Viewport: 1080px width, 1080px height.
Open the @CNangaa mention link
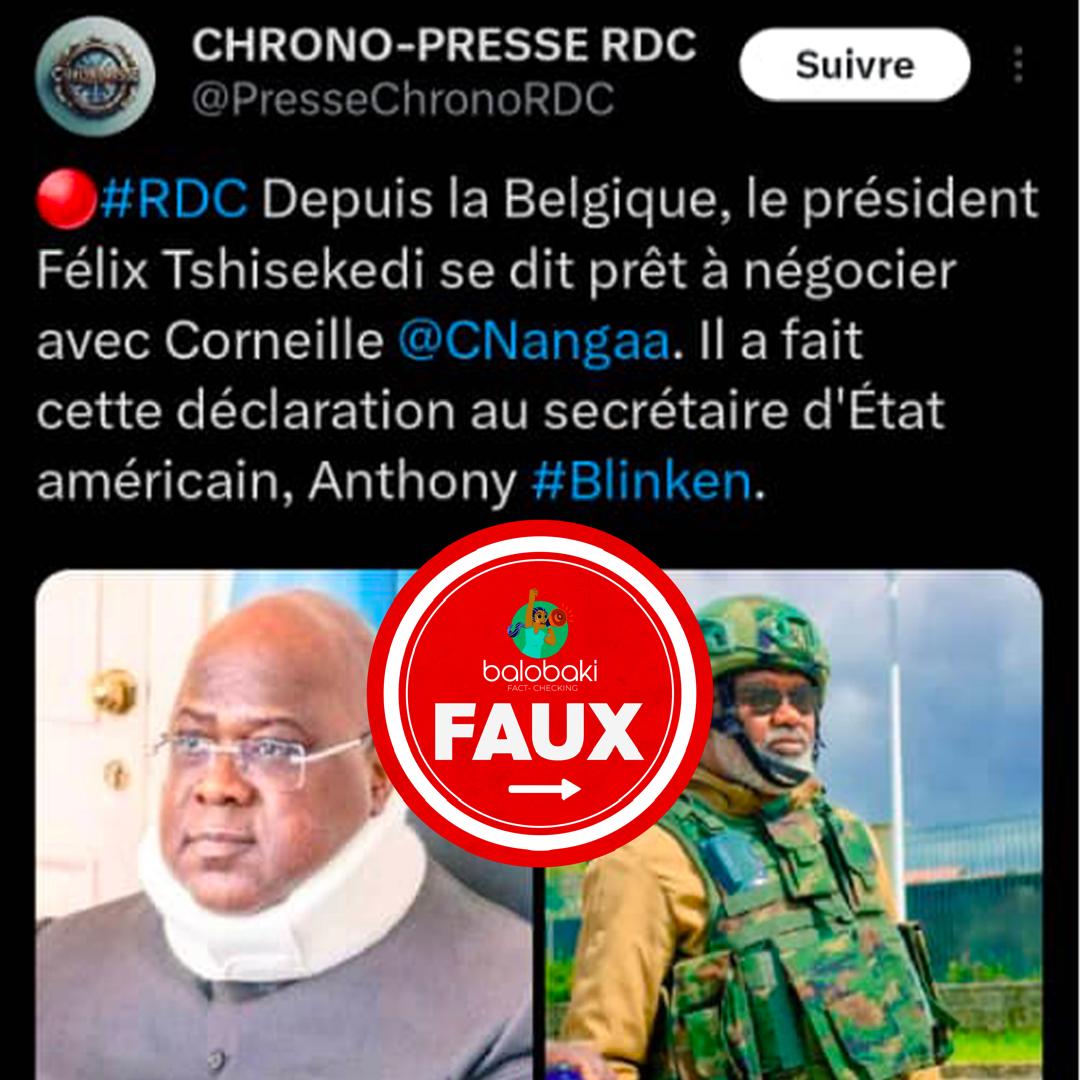coord(534,342)
